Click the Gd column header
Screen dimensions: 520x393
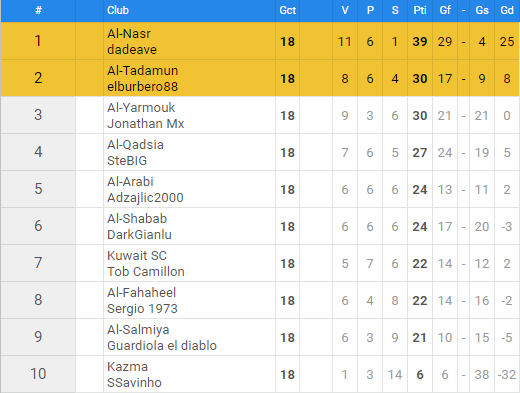507,10
